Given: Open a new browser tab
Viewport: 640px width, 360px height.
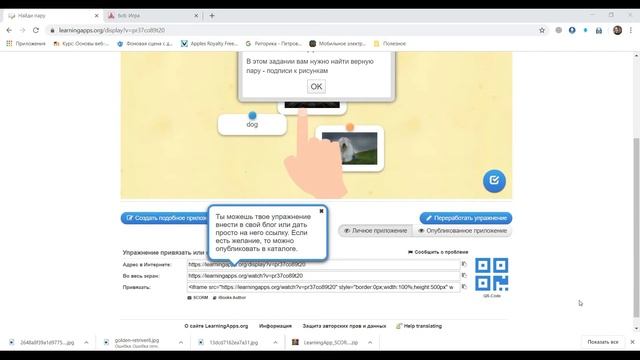Looking at the screenshot, I should click(212, 16).
